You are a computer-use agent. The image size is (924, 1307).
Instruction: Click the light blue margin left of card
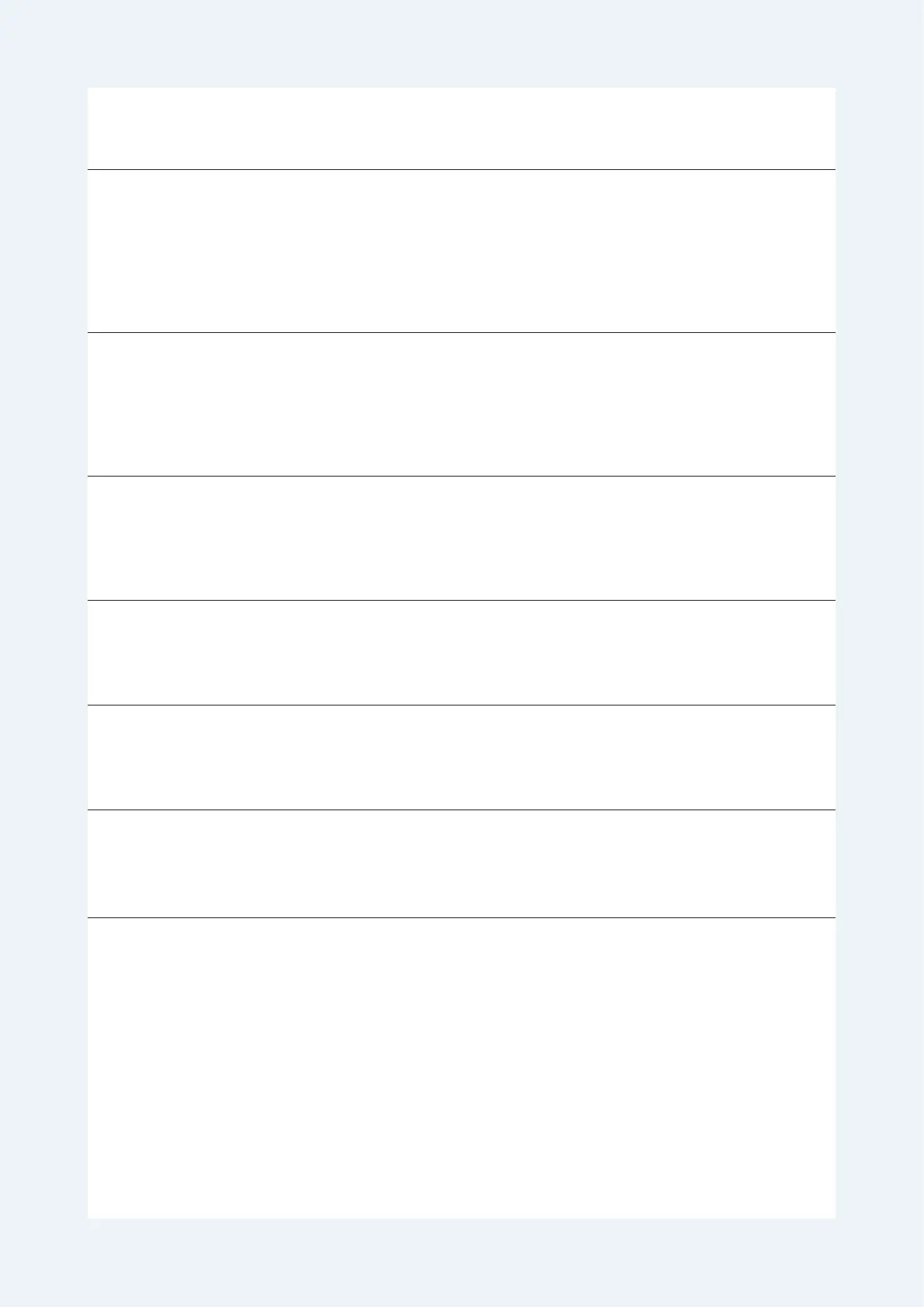43,653
